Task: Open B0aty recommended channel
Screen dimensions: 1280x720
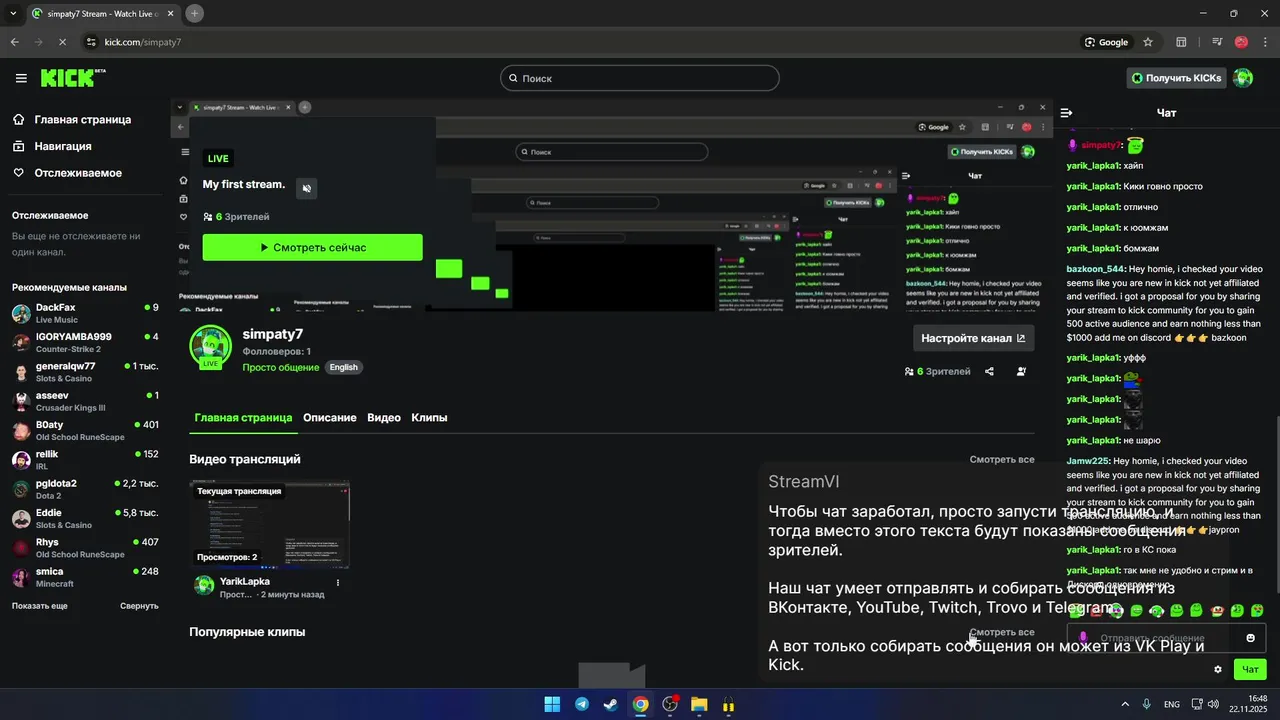Action: coord(85,430)
